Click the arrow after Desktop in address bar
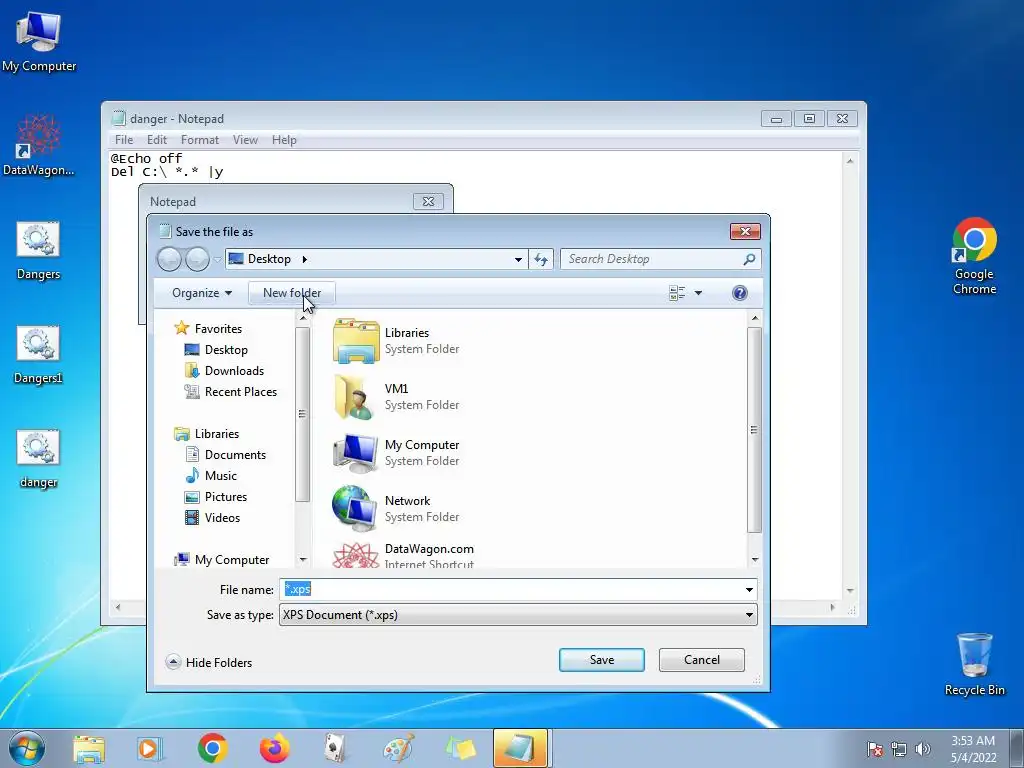 (304, 259)
